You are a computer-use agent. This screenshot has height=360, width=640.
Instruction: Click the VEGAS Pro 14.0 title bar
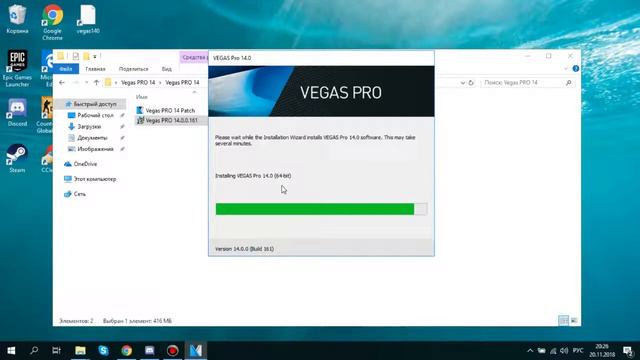(x=321, y=58)
